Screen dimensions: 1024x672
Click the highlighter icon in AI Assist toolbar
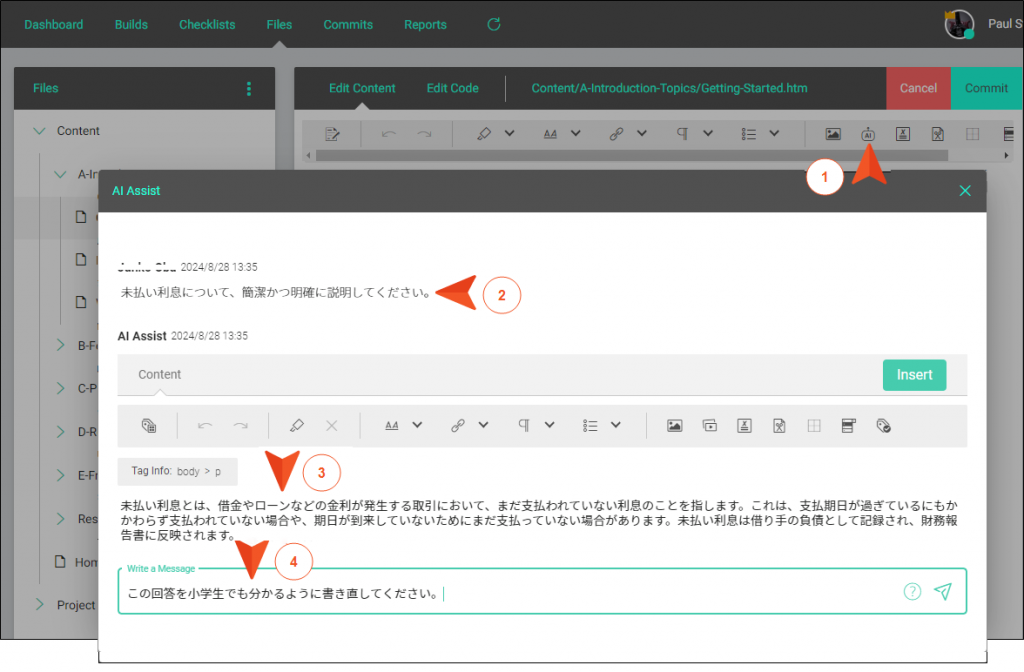point(296,425)
